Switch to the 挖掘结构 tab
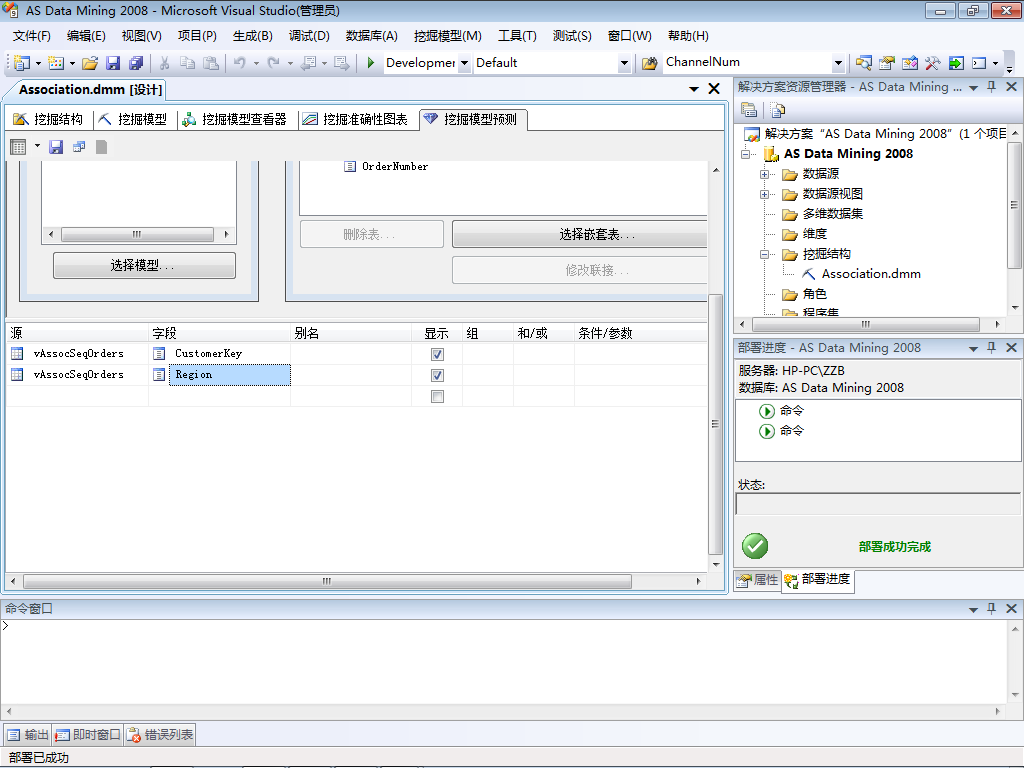 (x=48, y=119)
